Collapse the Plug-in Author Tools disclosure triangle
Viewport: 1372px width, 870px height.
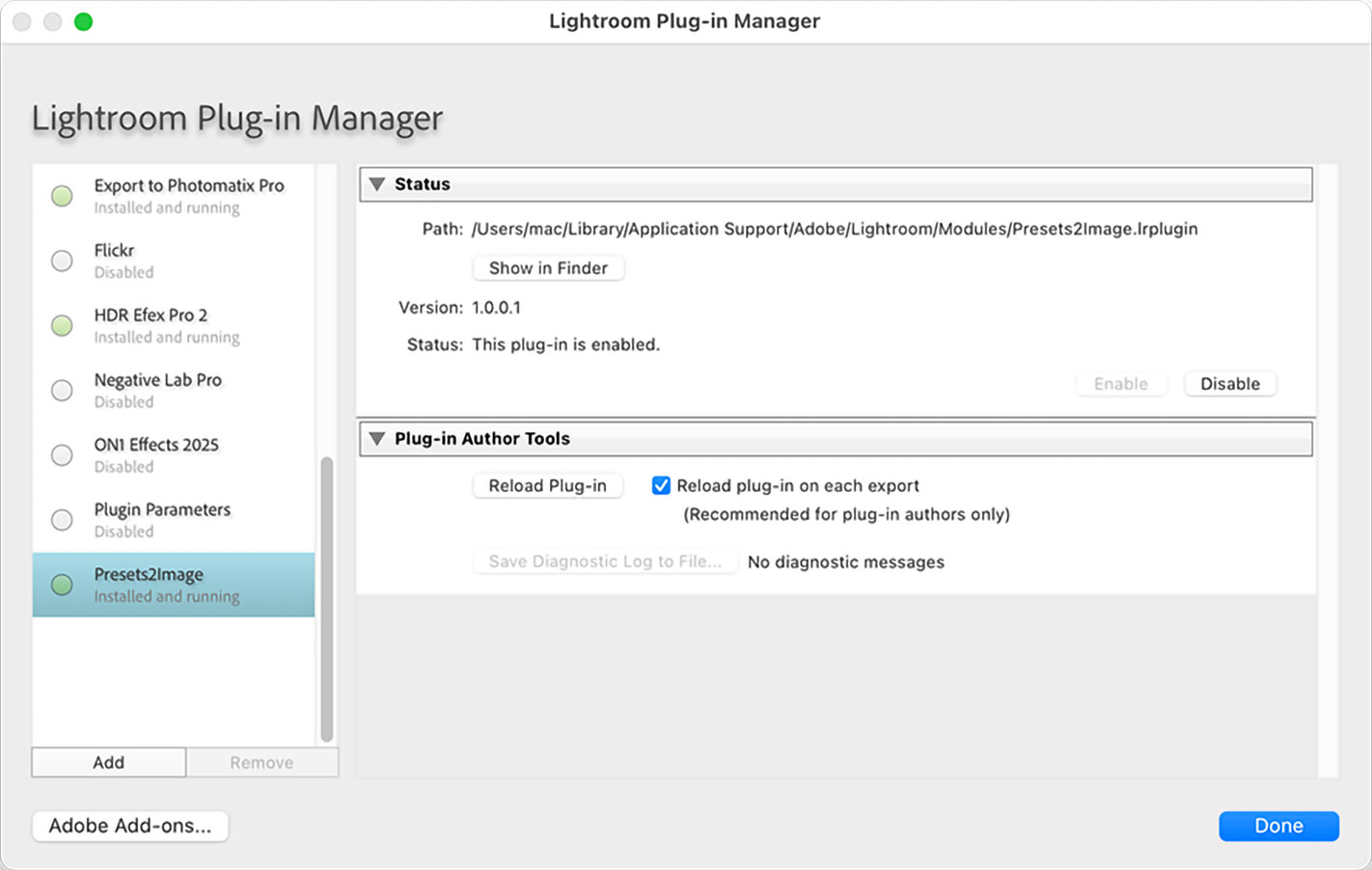coord(377,439)
